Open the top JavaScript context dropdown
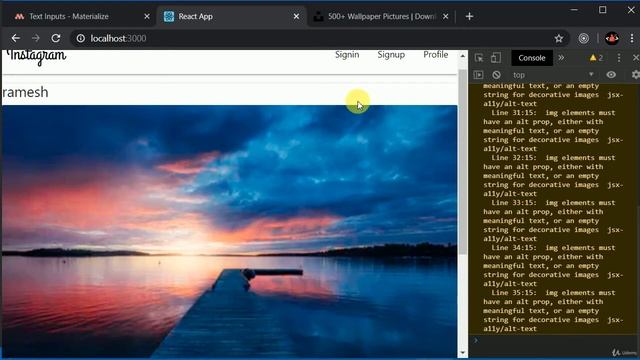 pyautogui.click(x=553, y=75)
